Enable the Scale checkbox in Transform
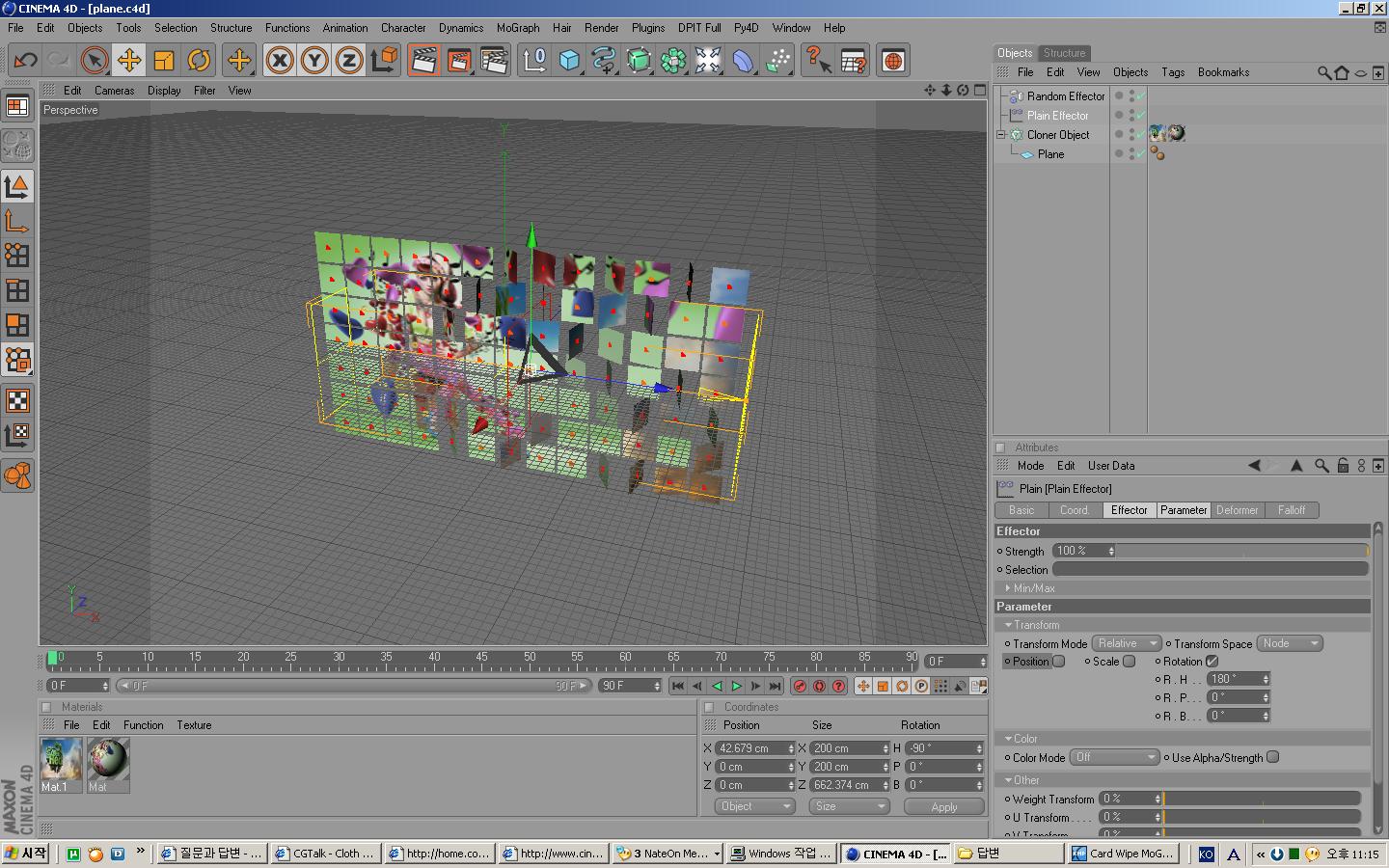 1129,662
